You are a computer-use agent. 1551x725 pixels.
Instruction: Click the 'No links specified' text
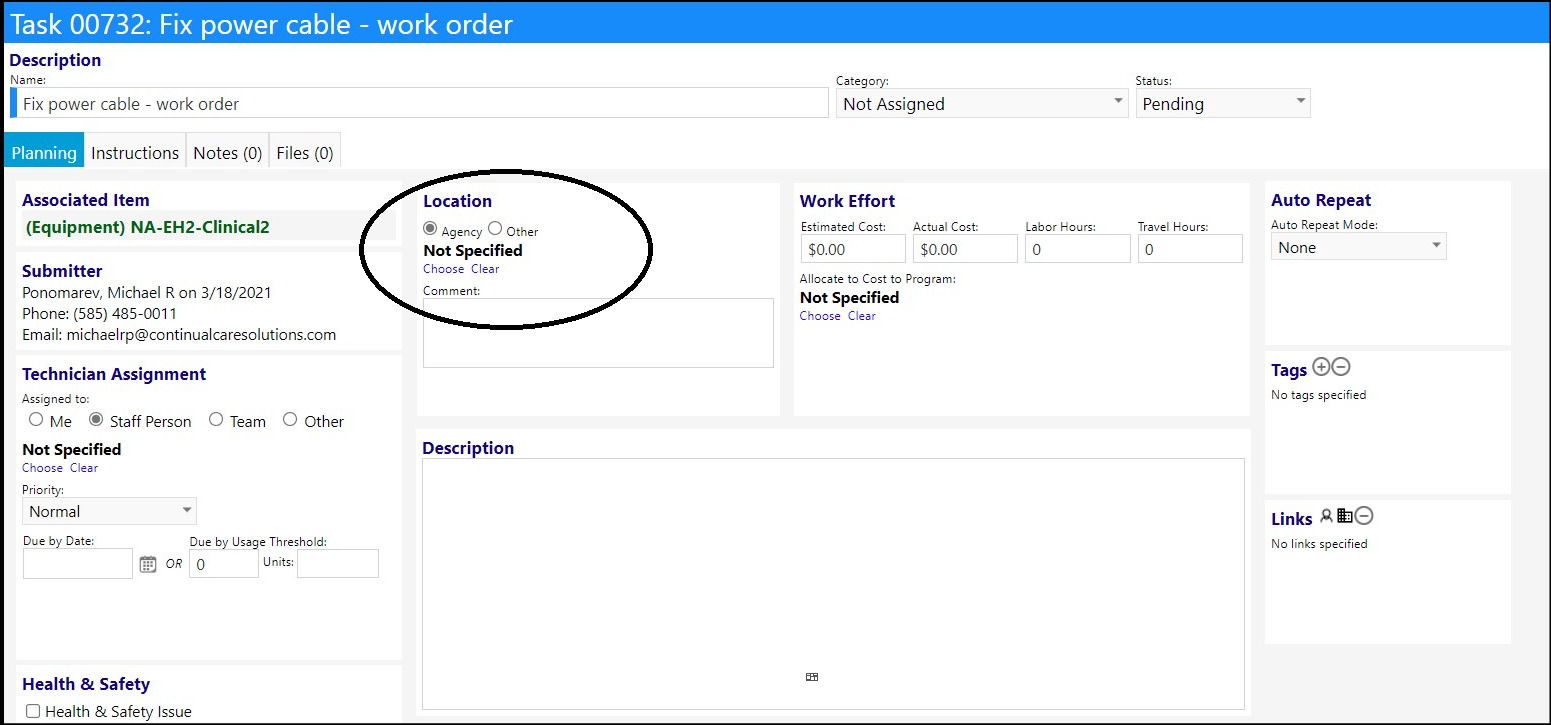click(x=1319, y=544)
